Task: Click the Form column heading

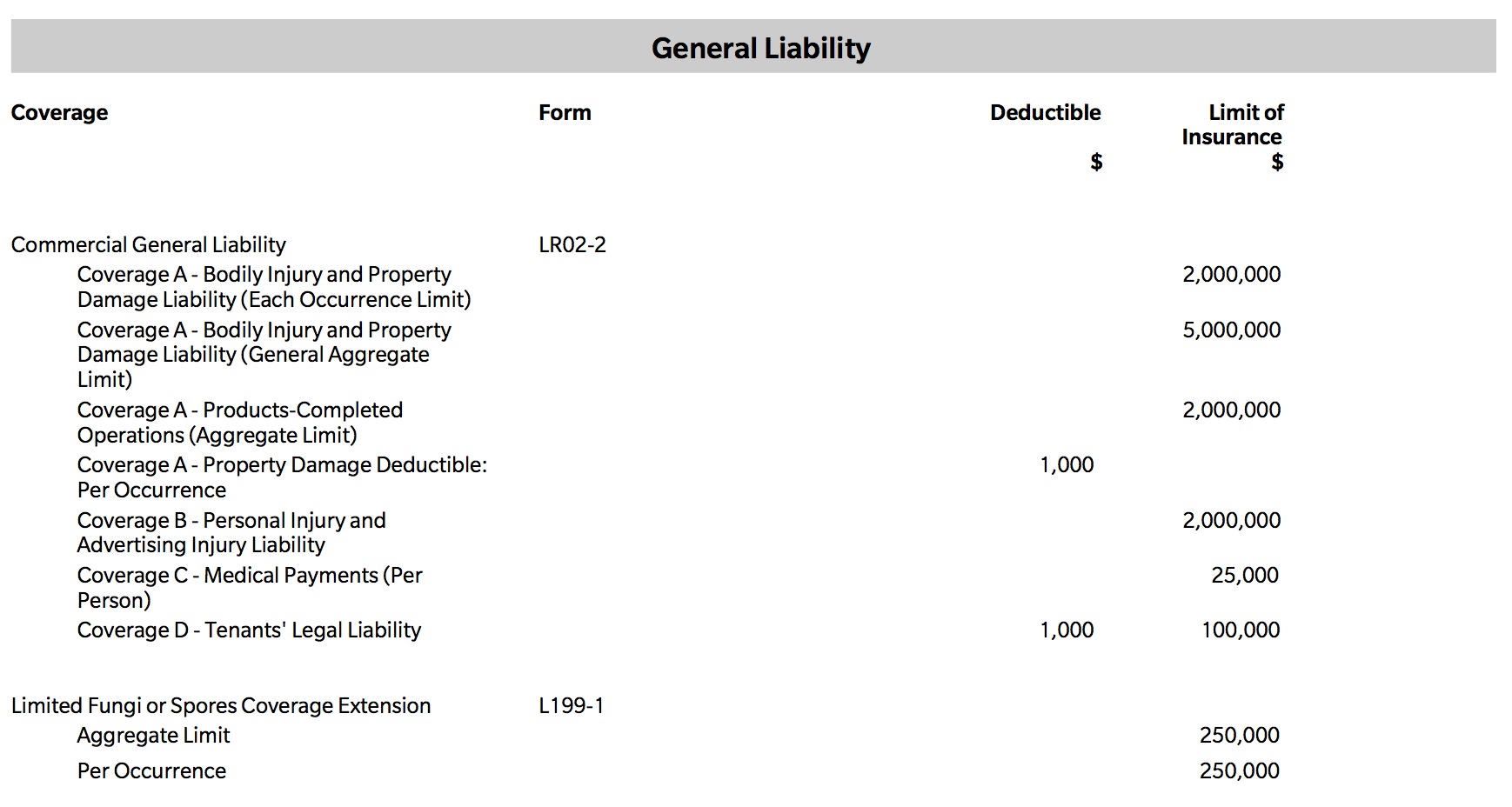Action: [565, 113]
